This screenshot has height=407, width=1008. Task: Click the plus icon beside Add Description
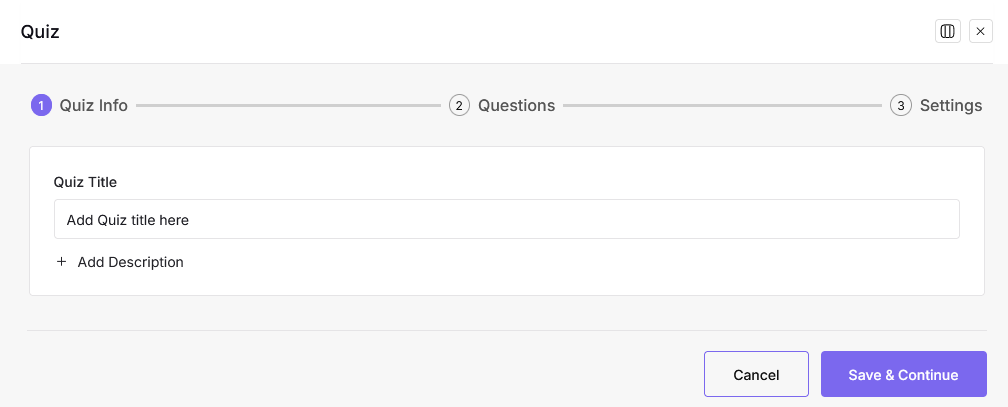tap(61, 262)
